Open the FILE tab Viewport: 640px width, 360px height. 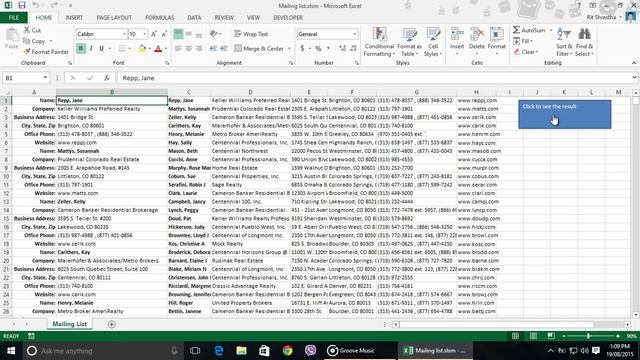click(x=14, y=18)
